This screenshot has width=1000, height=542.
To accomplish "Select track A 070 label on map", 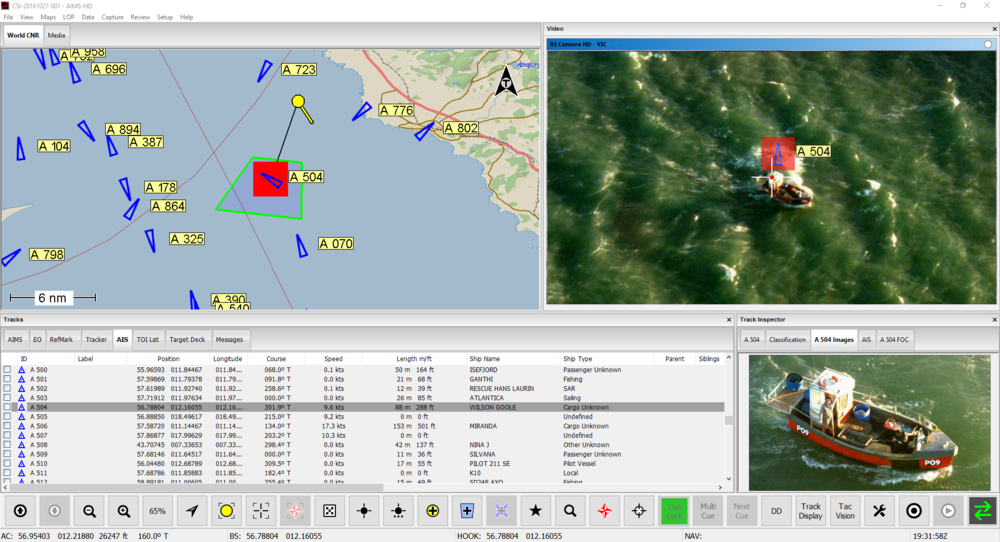I will tap(335, 244).
